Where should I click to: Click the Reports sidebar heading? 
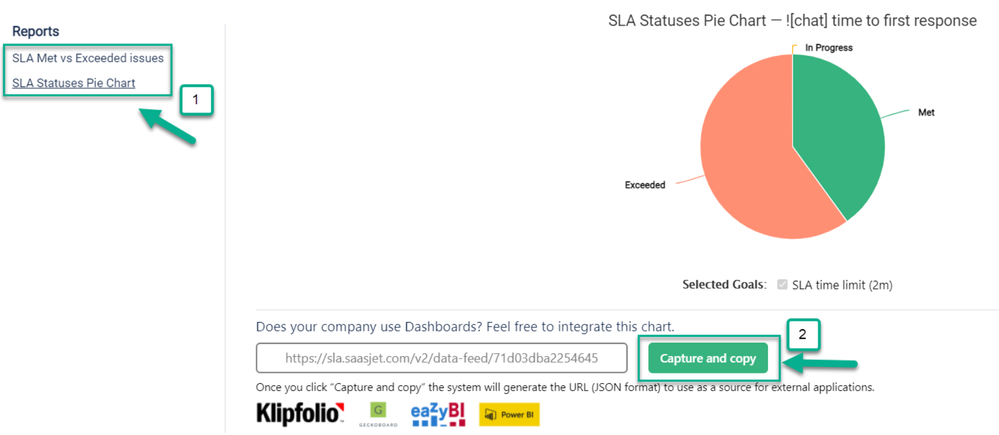[x=36, y=31]
